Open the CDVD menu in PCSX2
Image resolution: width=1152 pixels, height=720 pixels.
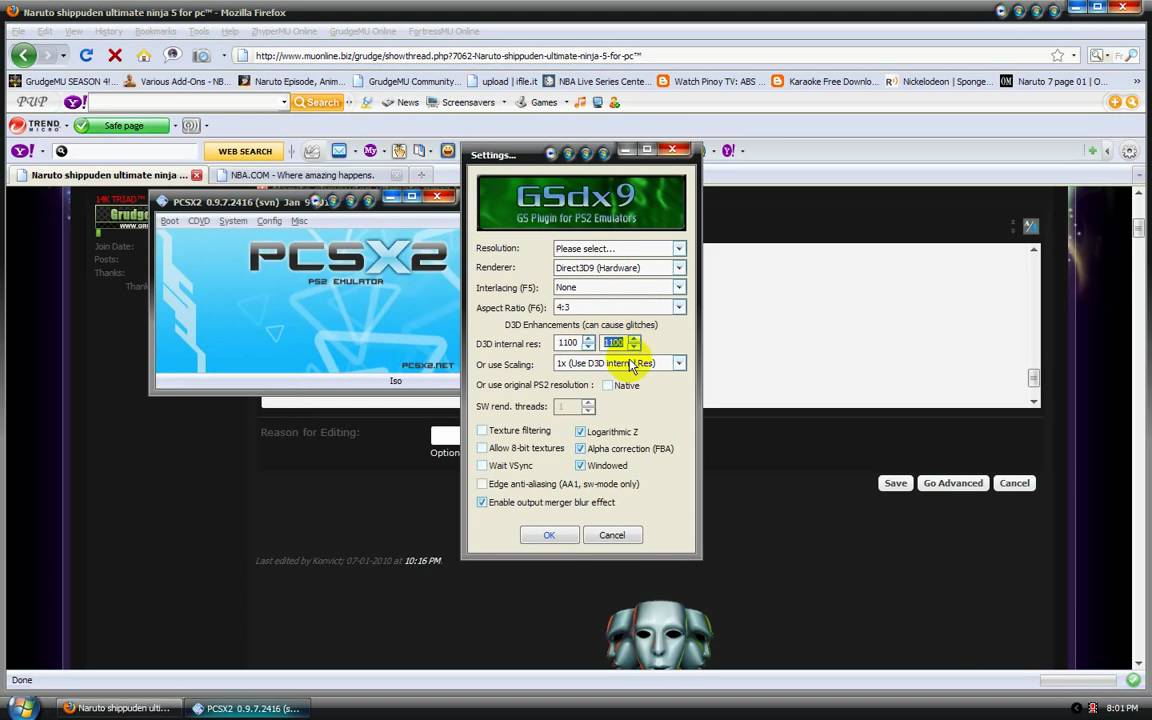tap(199, 220)
